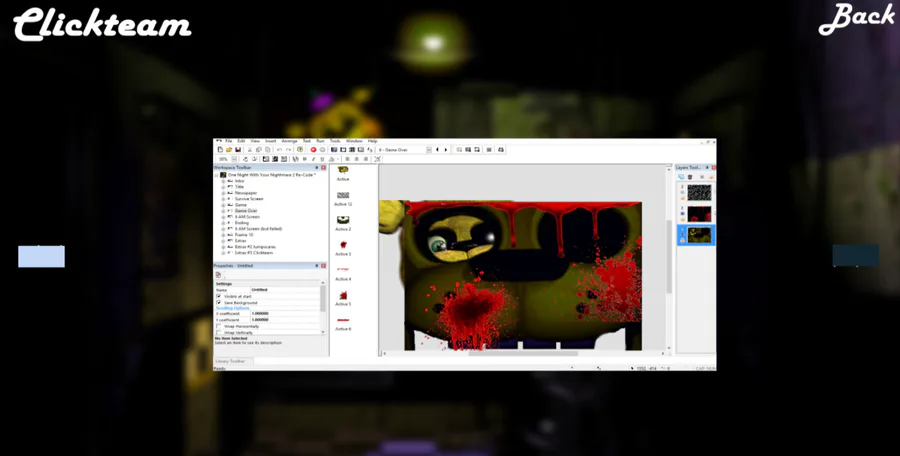
Task: Open the Run menu
Action: (x=320, y=141)
